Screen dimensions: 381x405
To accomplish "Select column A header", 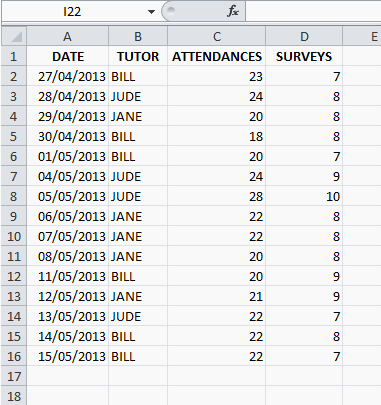I will [68, 36].
